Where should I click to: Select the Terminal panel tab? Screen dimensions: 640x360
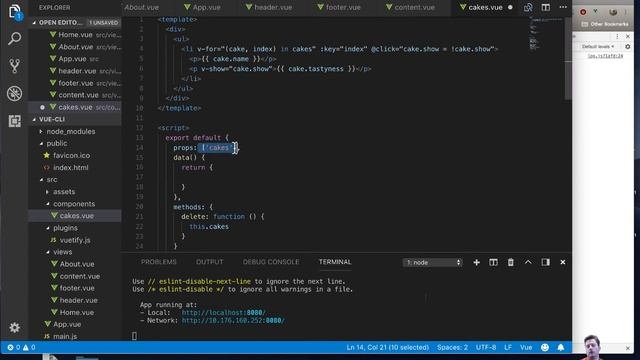[x=335, y=262]
